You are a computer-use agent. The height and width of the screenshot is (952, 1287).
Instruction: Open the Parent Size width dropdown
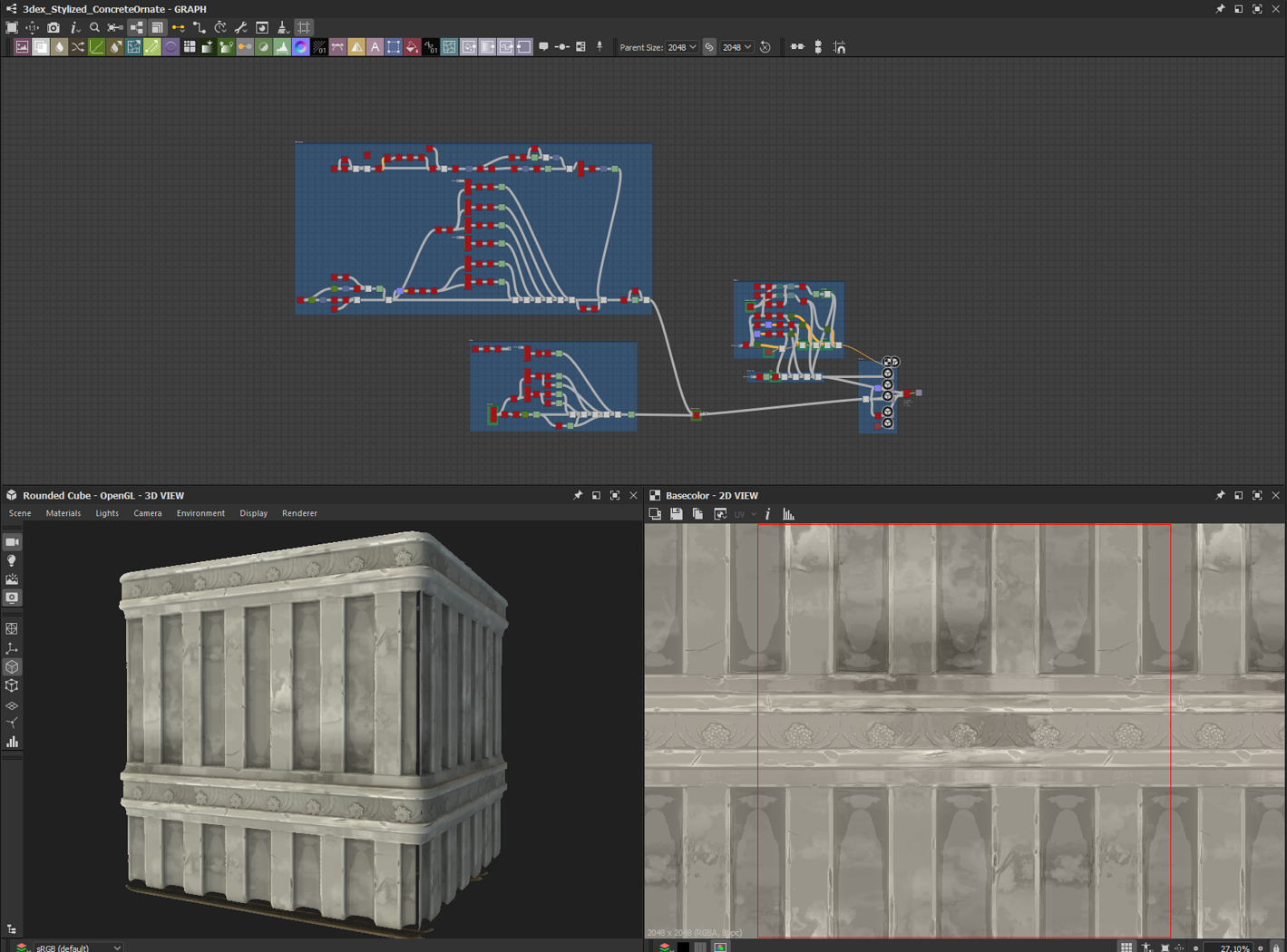coord(682,47)
